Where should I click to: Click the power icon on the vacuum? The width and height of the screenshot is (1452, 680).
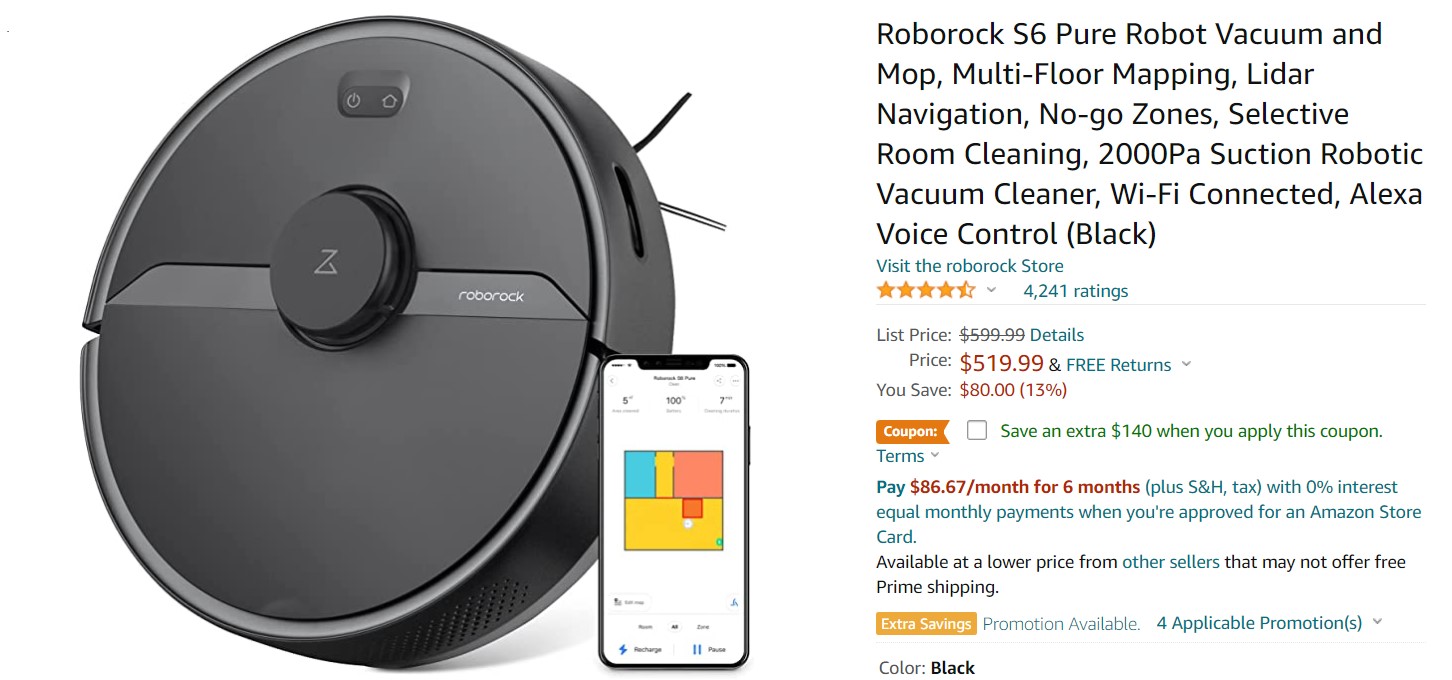tap(353, 101)
